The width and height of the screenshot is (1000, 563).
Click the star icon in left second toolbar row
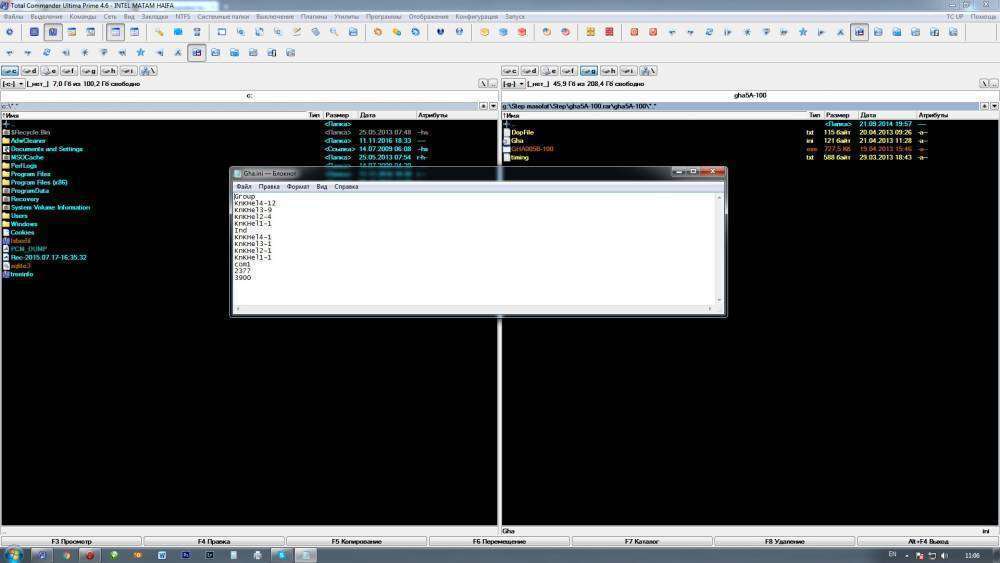[140, 52]
